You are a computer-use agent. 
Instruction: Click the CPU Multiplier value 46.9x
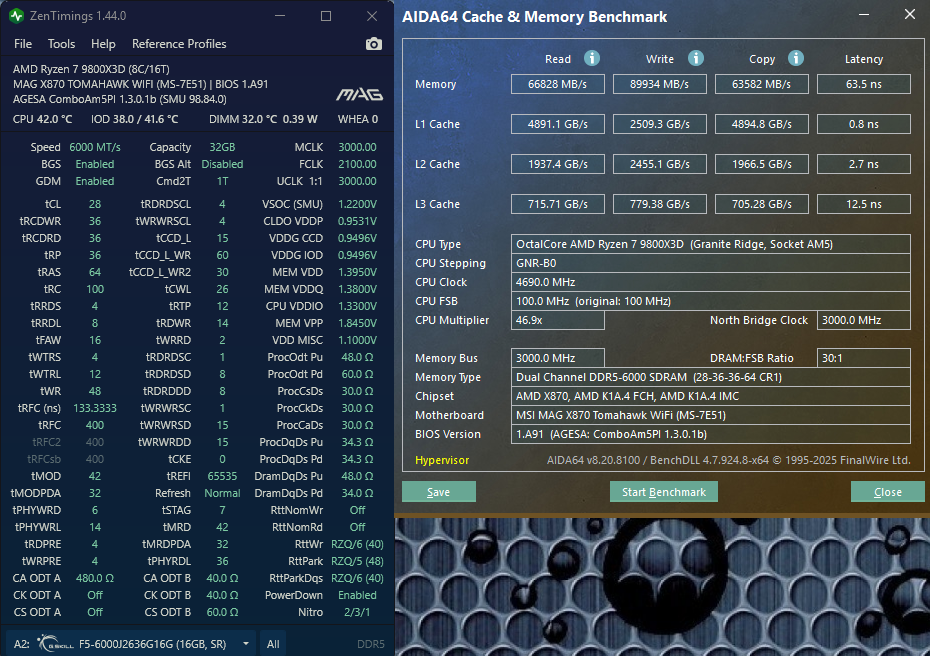click(x=558, y=320)
